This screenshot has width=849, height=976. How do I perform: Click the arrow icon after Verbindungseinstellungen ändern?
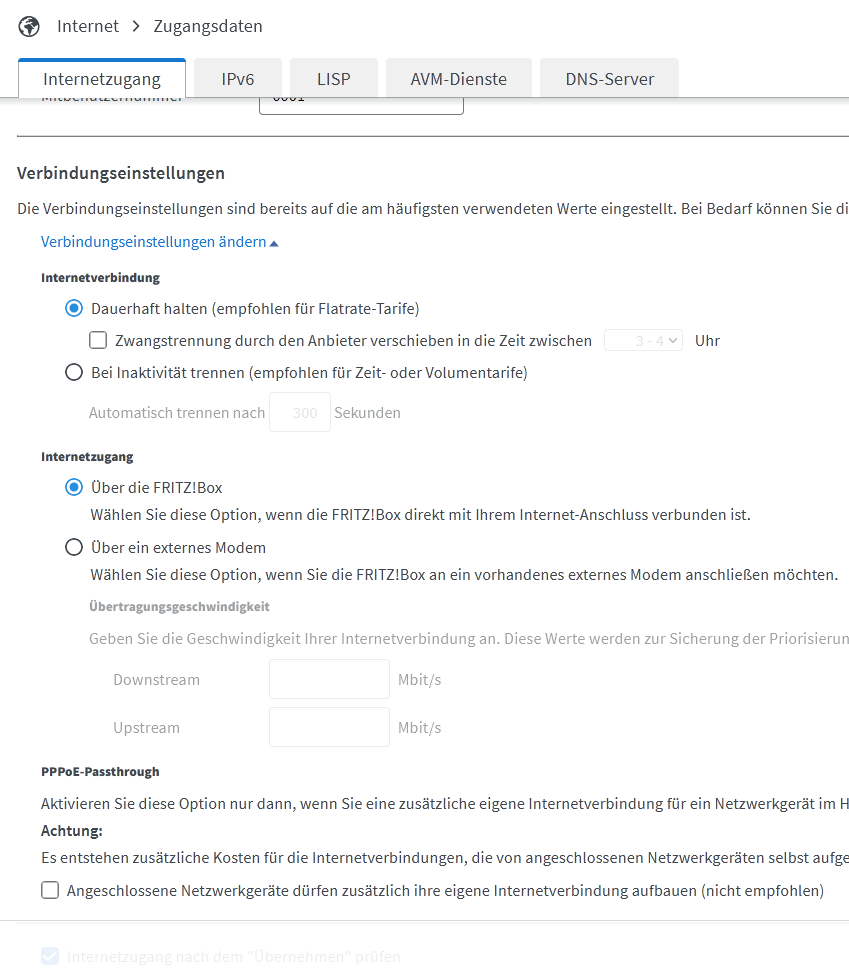(x=274, y=243)
